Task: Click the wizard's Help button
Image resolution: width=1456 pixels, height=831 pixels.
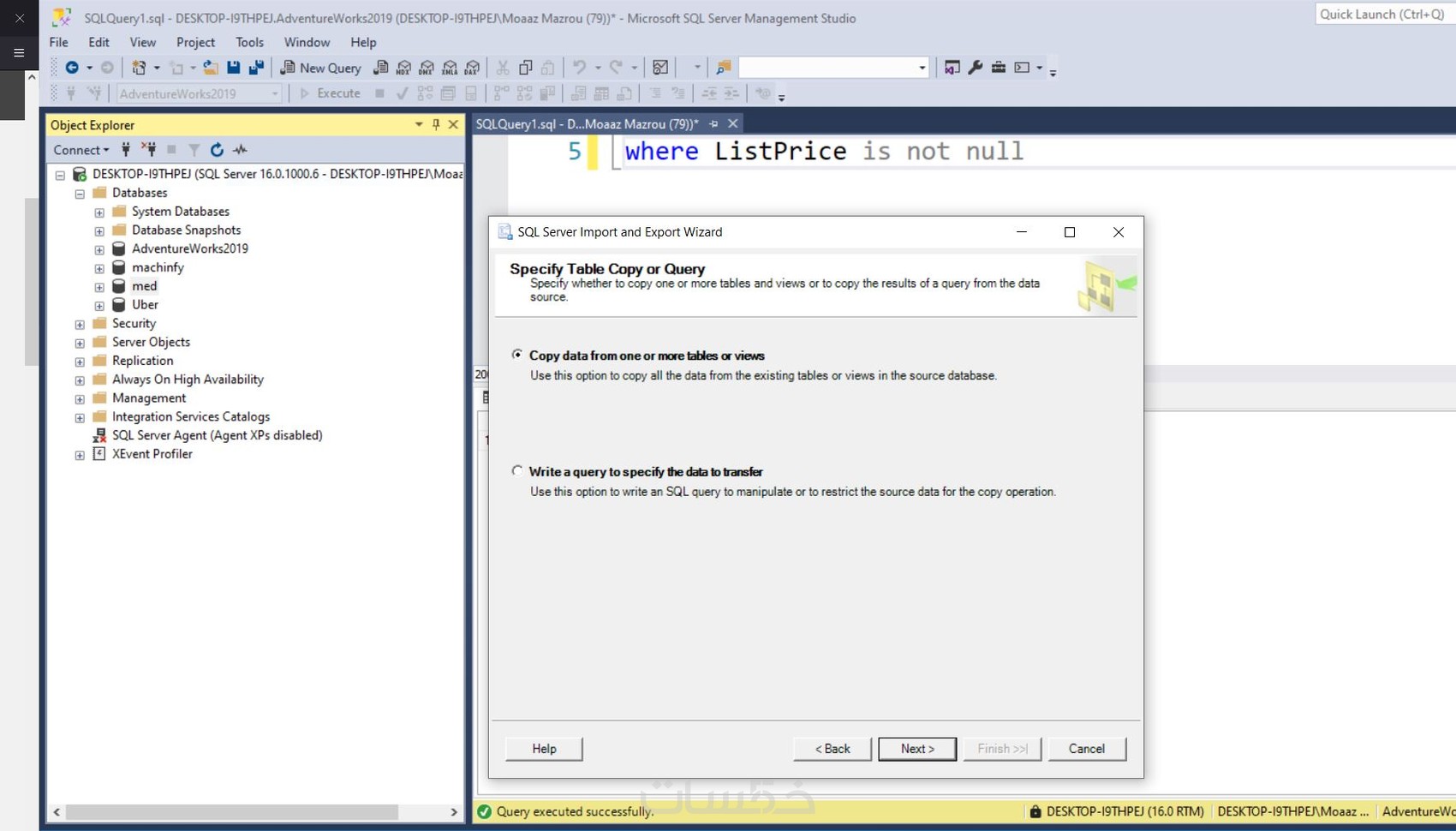Action: point(544,749)
